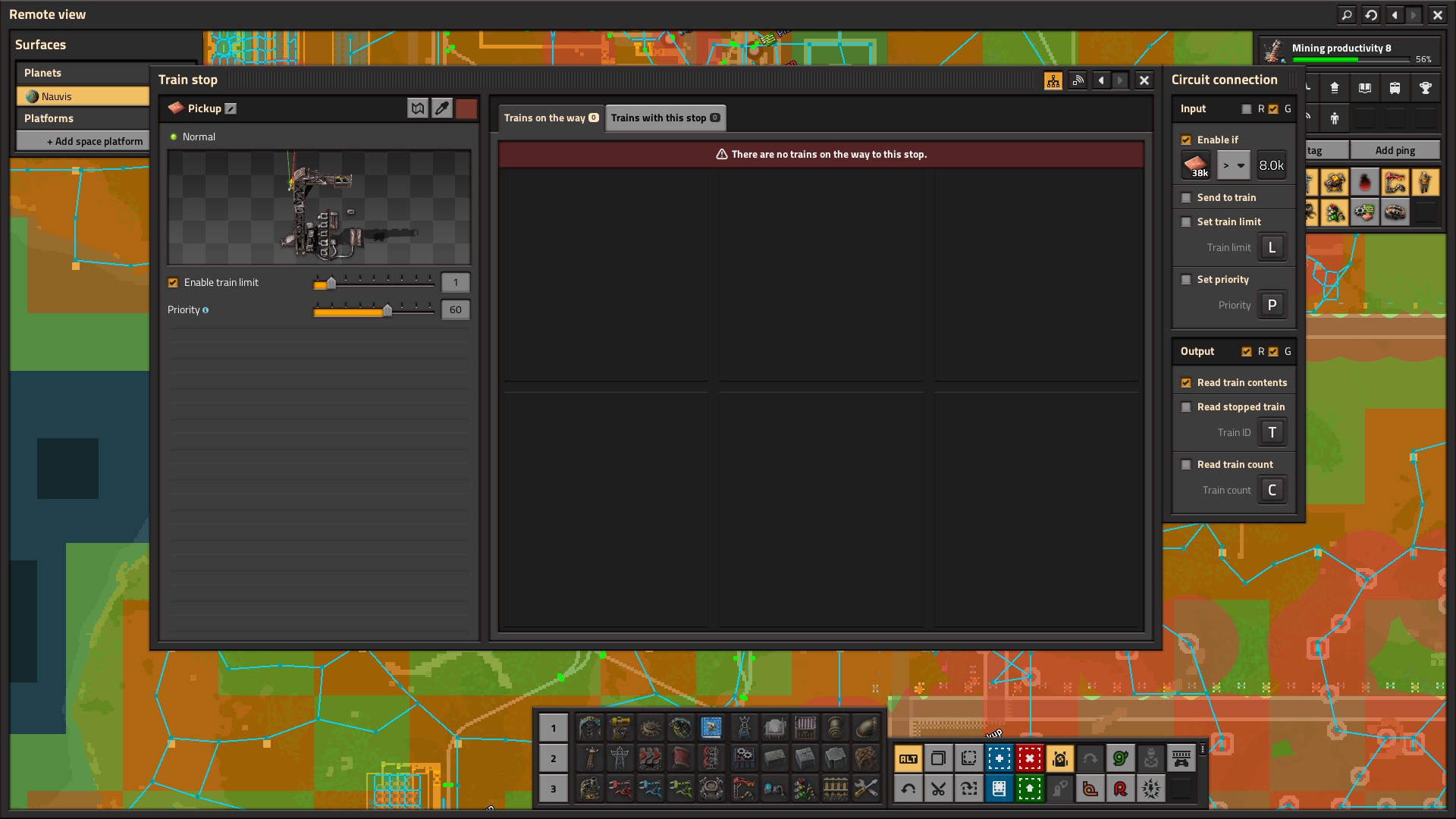Open the comparator operator dropdown

pyautogui.click(x=1234, y=165)
